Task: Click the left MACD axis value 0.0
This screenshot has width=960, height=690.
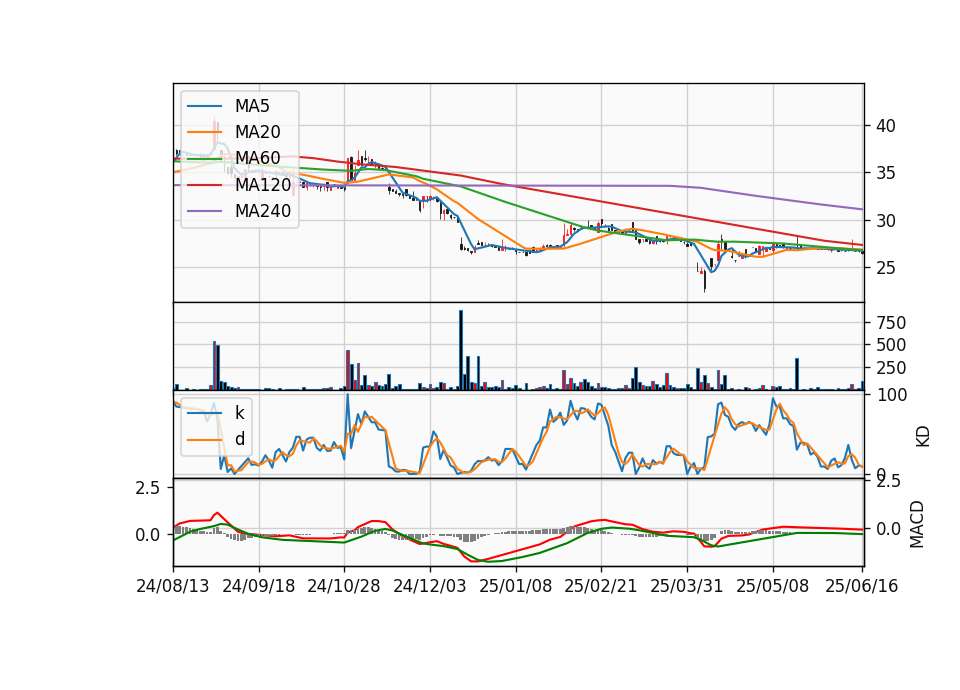Action: [148, 535]
